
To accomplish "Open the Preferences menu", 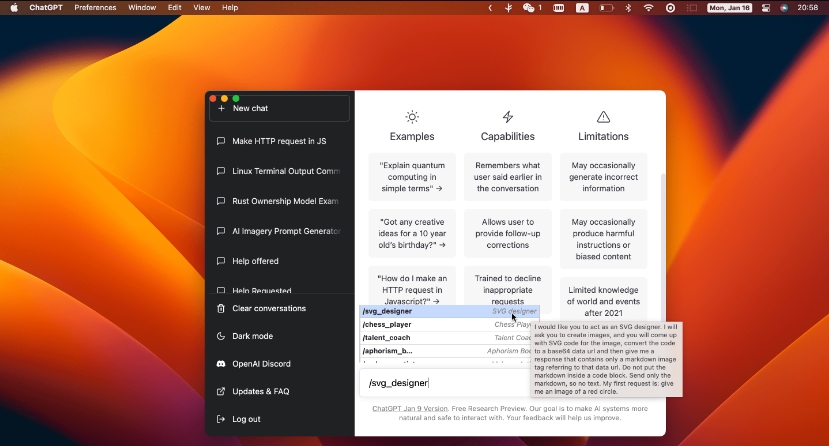I will (x=95, y=7).
